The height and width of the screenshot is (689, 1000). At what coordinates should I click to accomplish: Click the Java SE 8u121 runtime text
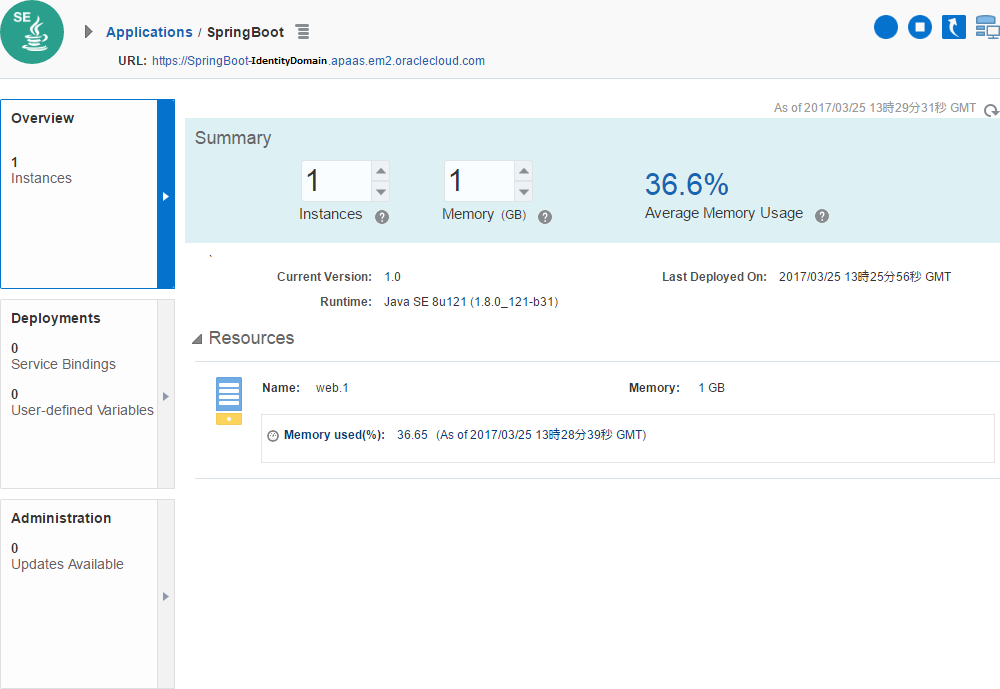pos(471,302)
